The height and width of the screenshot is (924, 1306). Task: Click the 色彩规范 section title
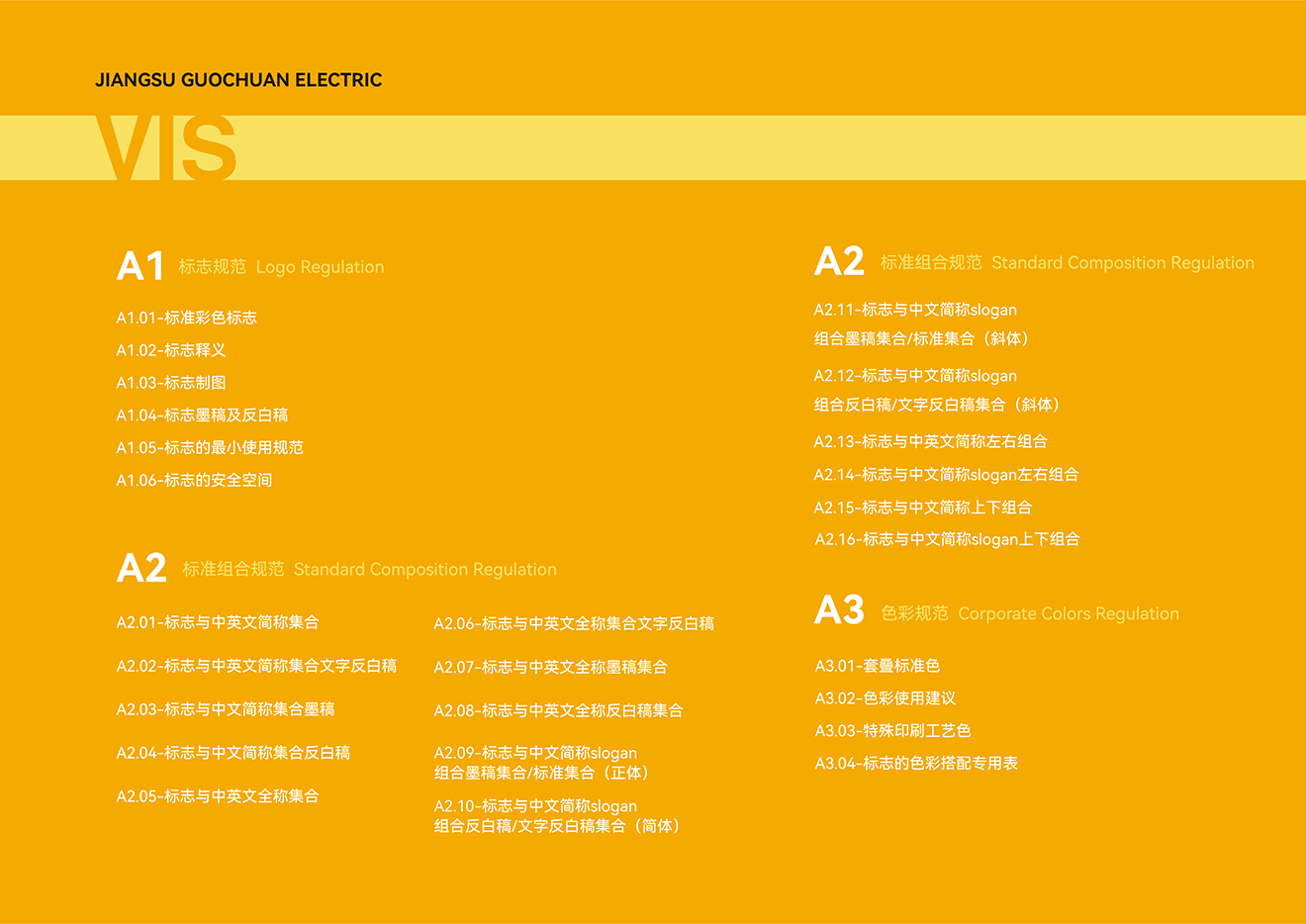coord(915,614)
